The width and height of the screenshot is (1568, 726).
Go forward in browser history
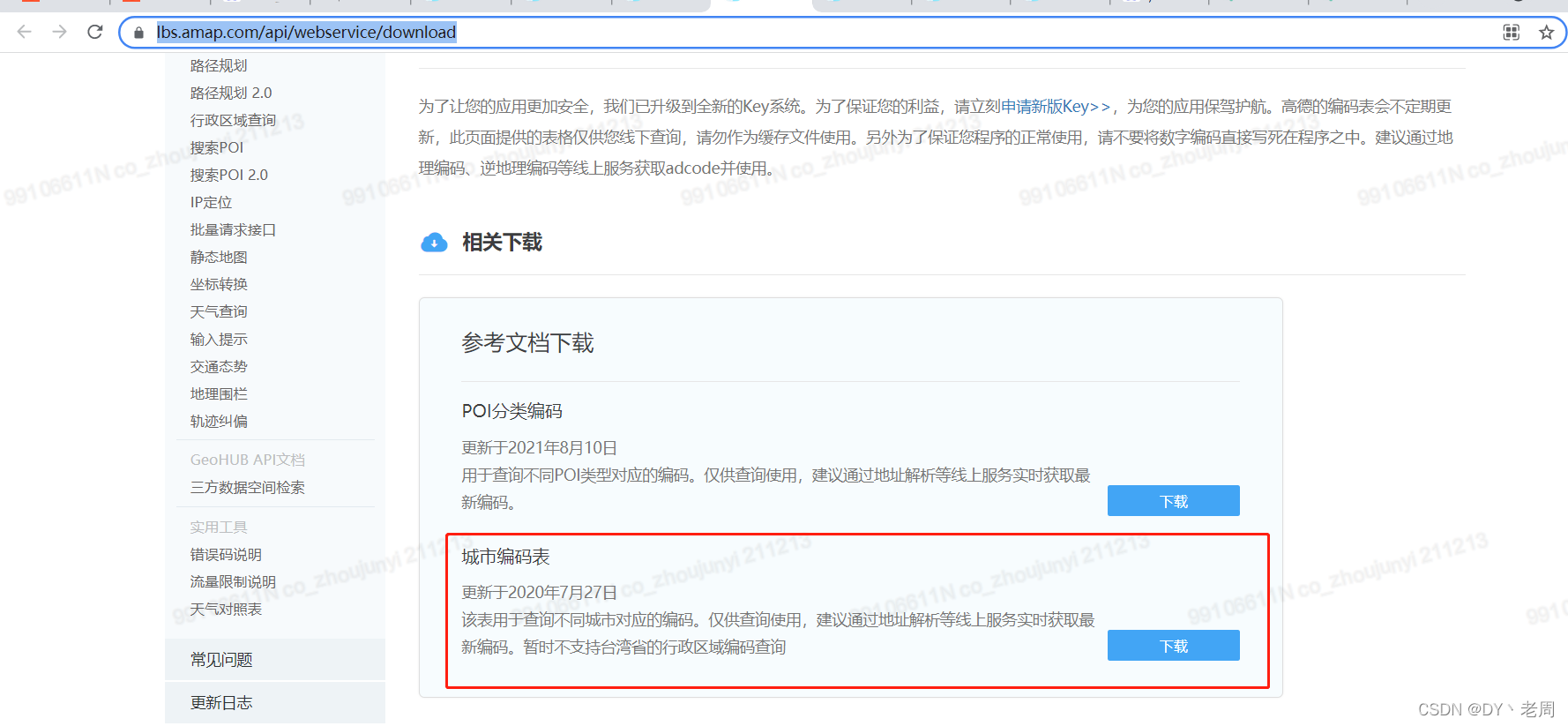point(59,32)
